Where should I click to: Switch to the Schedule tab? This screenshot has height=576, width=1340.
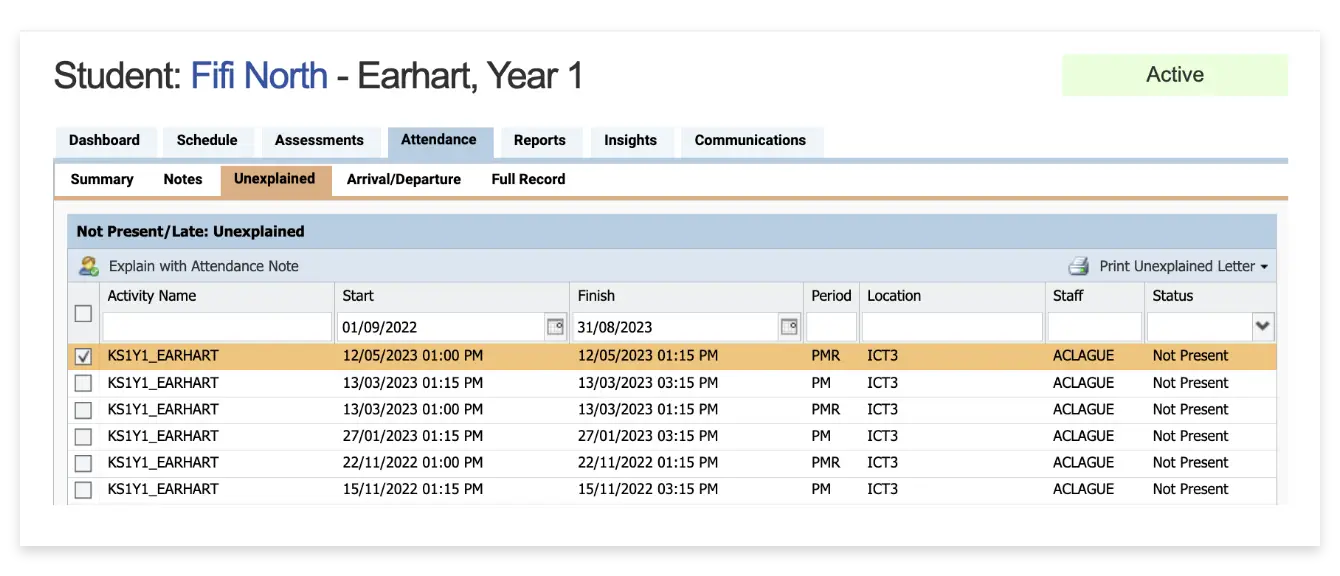(207, 140)
